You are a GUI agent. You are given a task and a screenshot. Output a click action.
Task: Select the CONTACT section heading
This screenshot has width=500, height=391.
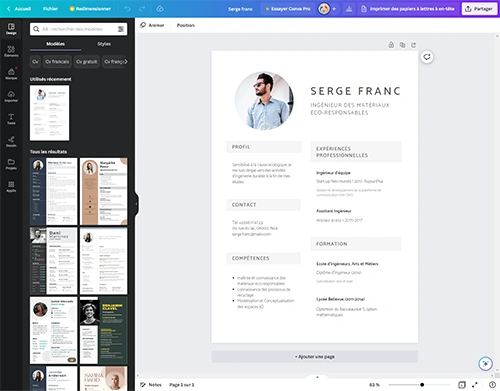[244, 205]
